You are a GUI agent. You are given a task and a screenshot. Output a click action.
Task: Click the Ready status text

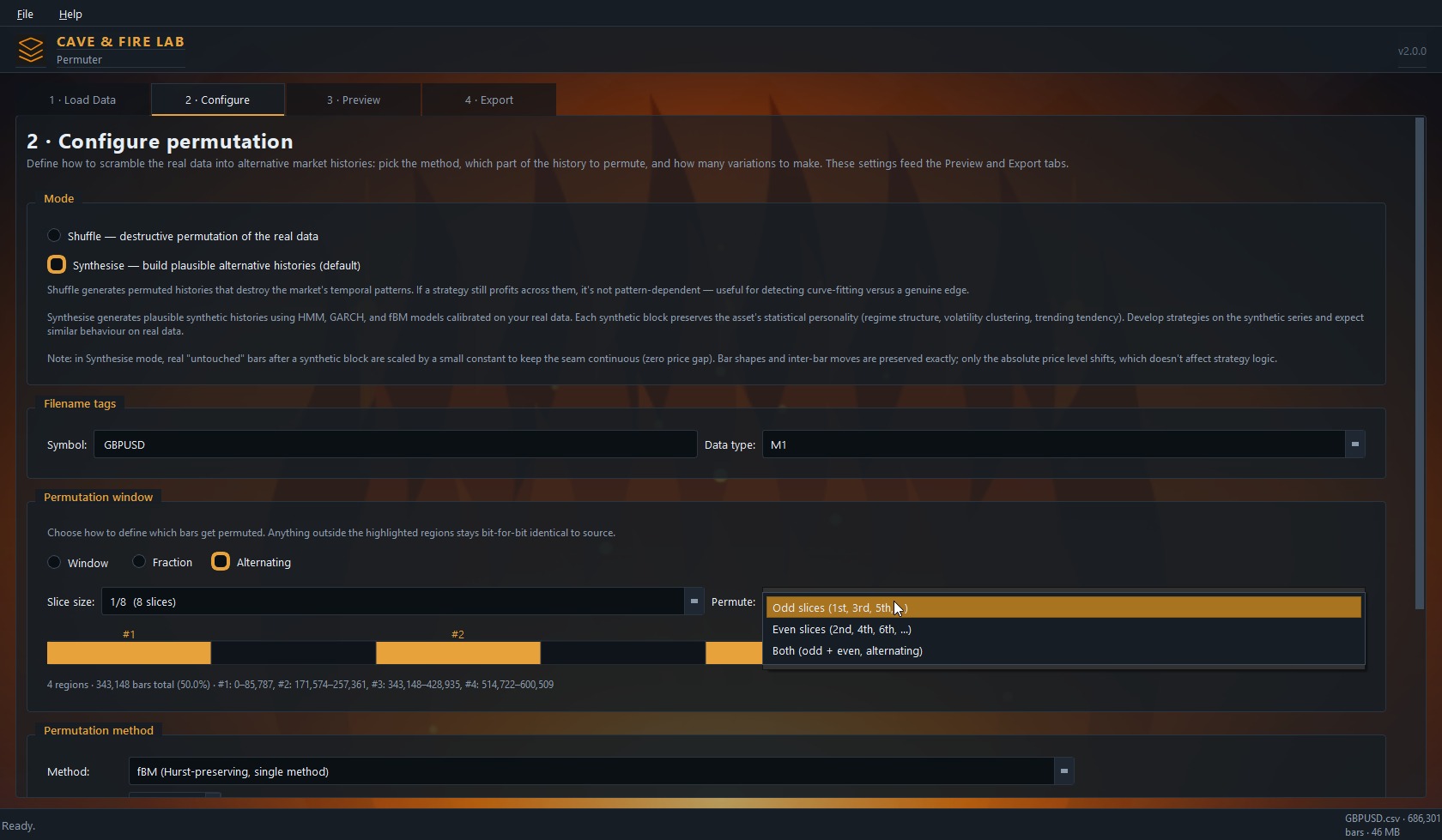click(18, 825)
